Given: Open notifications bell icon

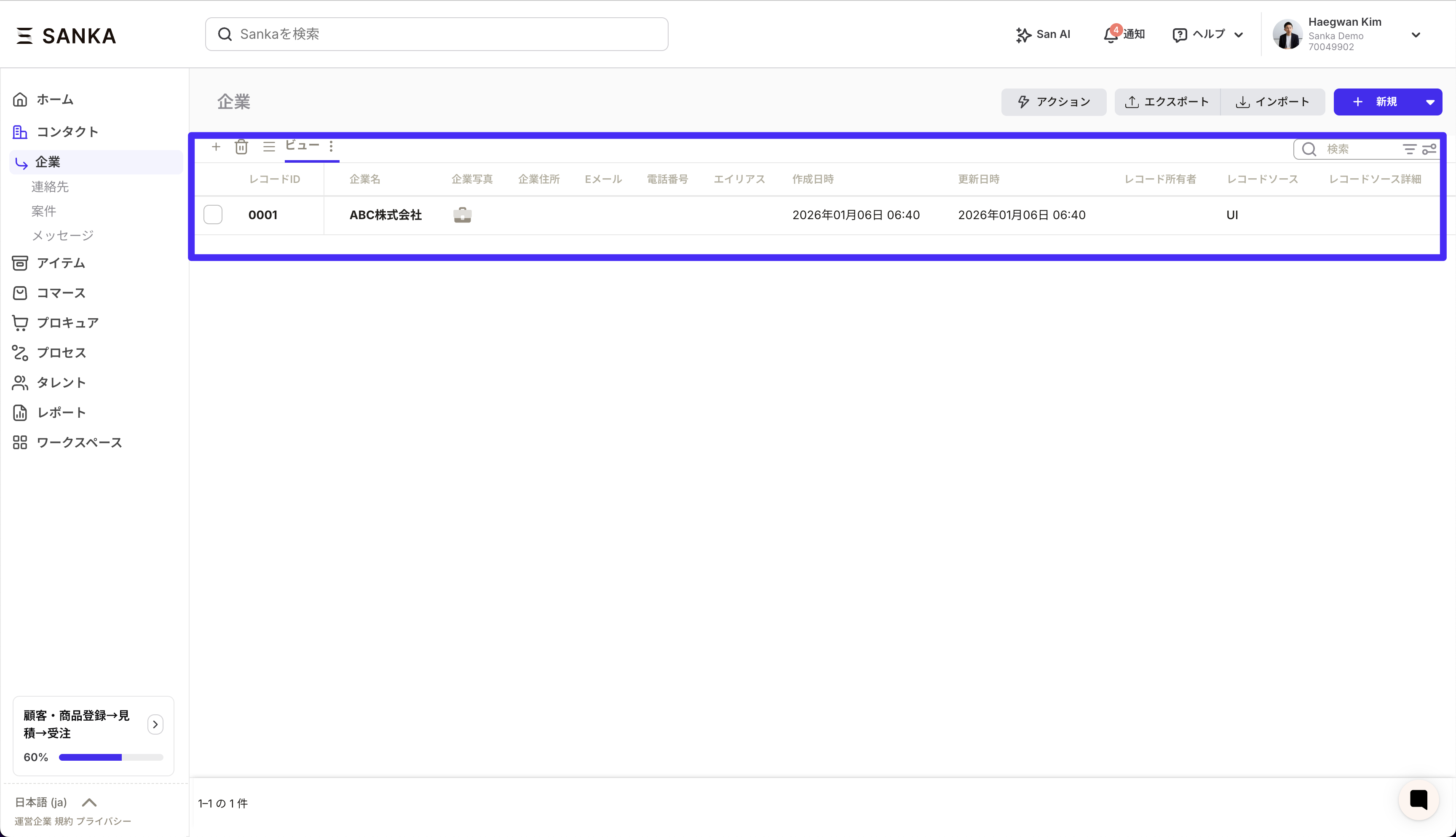Looking at the screenshot, I should (x=1111, y=35).
